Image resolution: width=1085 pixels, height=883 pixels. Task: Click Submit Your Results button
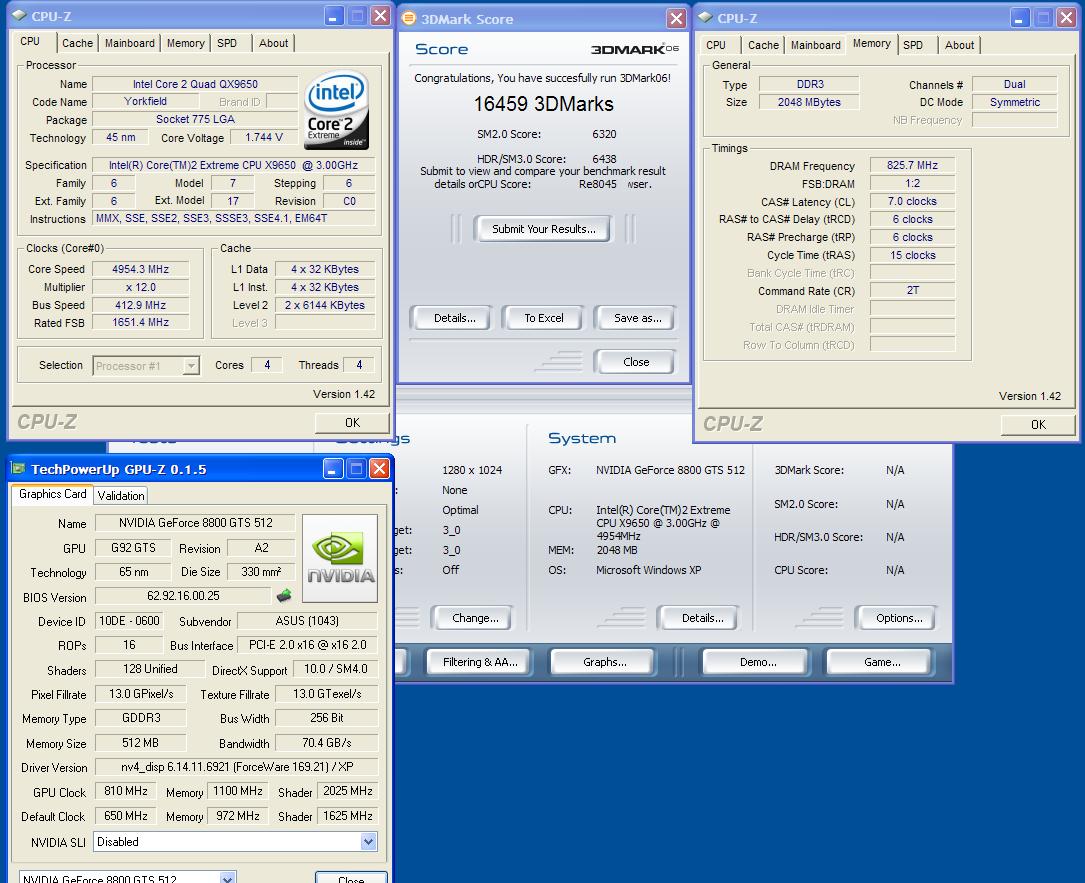click(x=543, y=229)
